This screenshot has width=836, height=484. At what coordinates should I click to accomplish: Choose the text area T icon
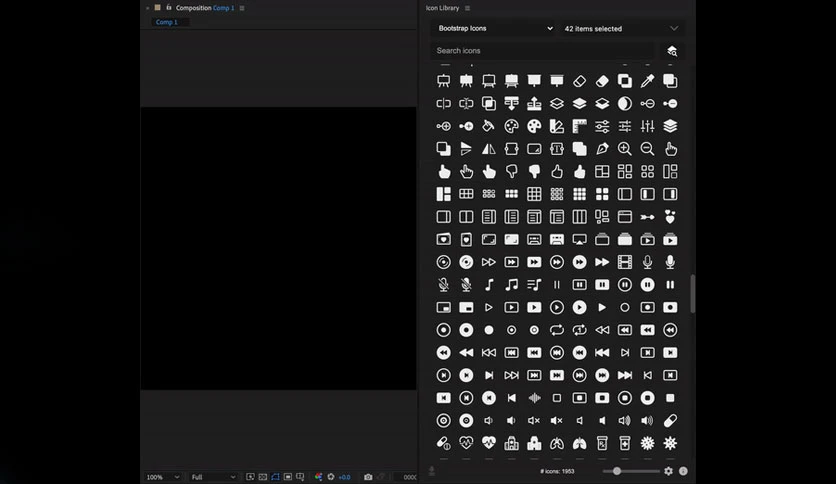pyautogui.click(x=557, y=149)
